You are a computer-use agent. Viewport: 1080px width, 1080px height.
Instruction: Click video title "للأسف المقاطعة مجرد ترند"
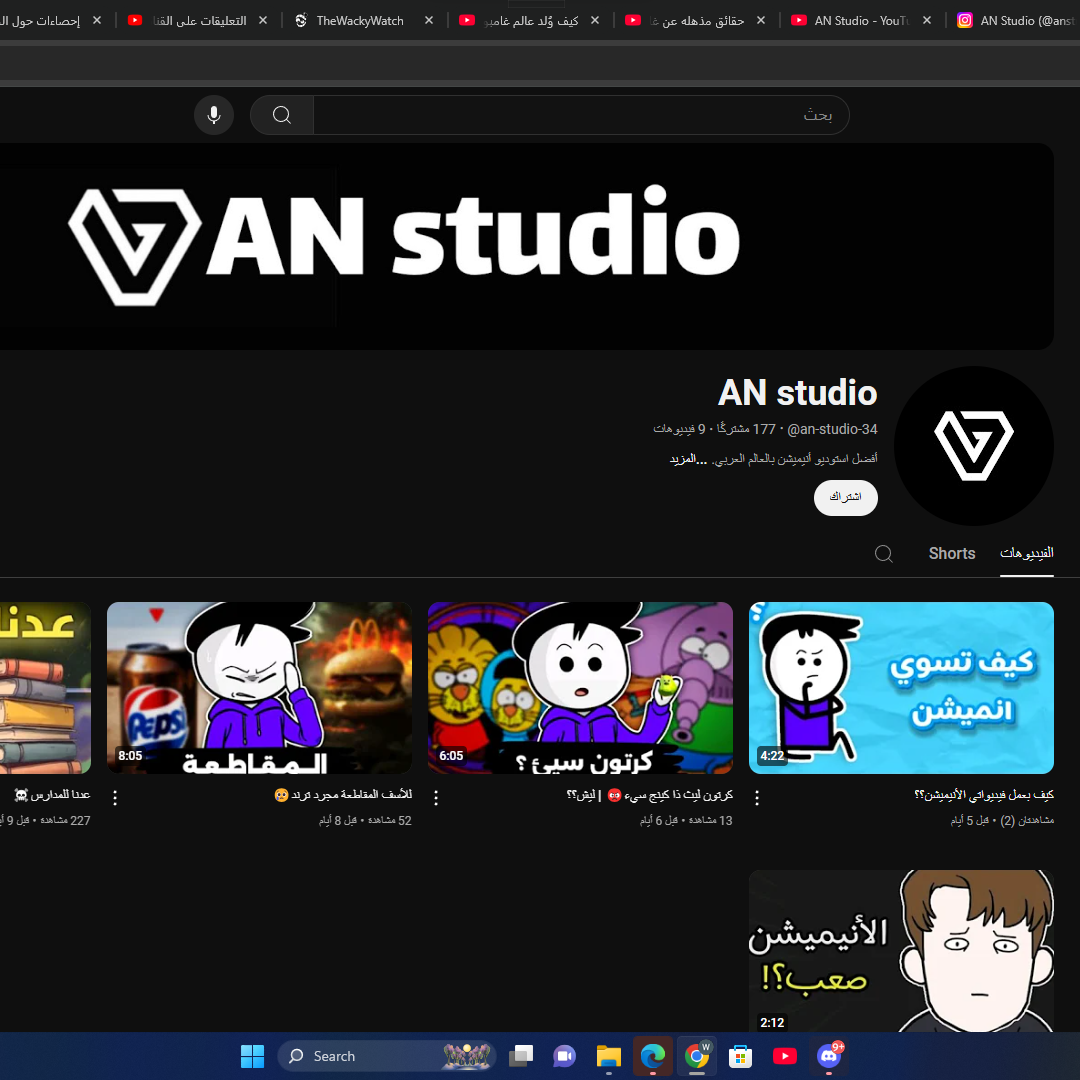pos(343,795)
